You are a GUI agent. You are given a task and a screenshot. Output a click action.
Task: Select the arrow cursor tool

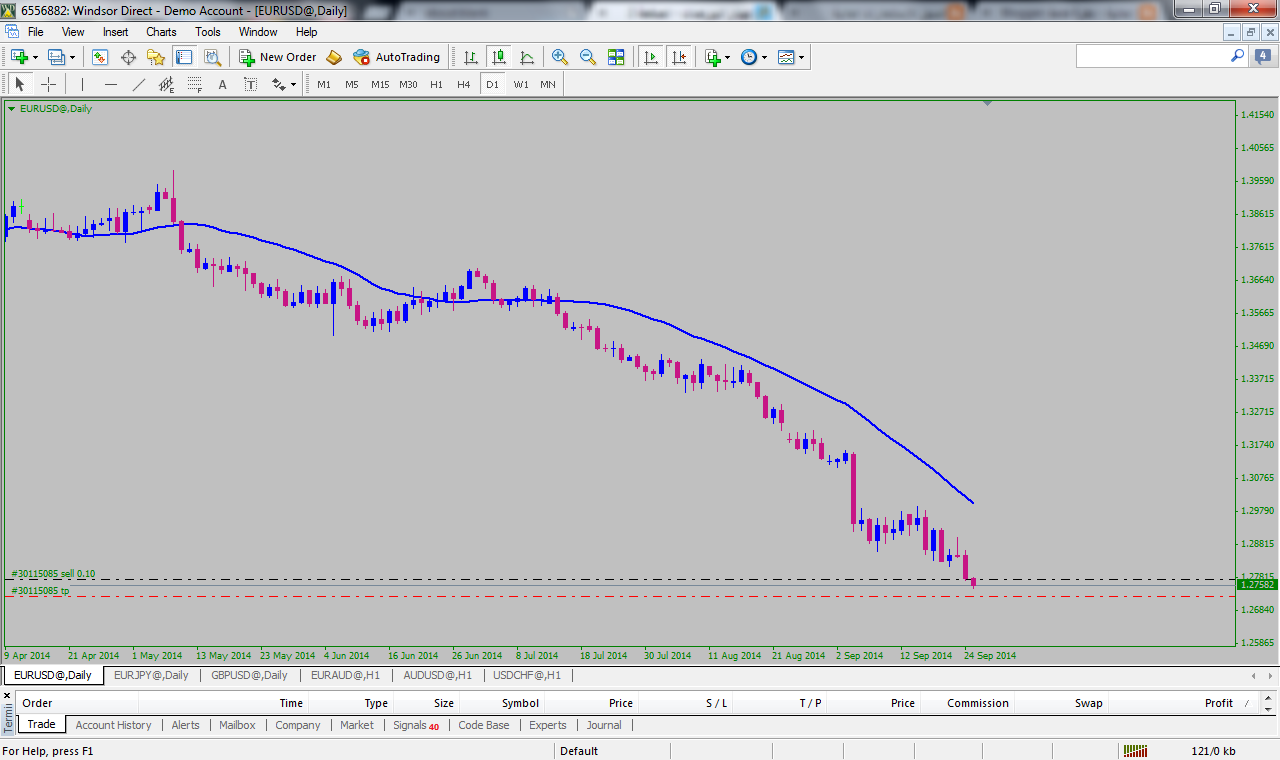point(20,84)
